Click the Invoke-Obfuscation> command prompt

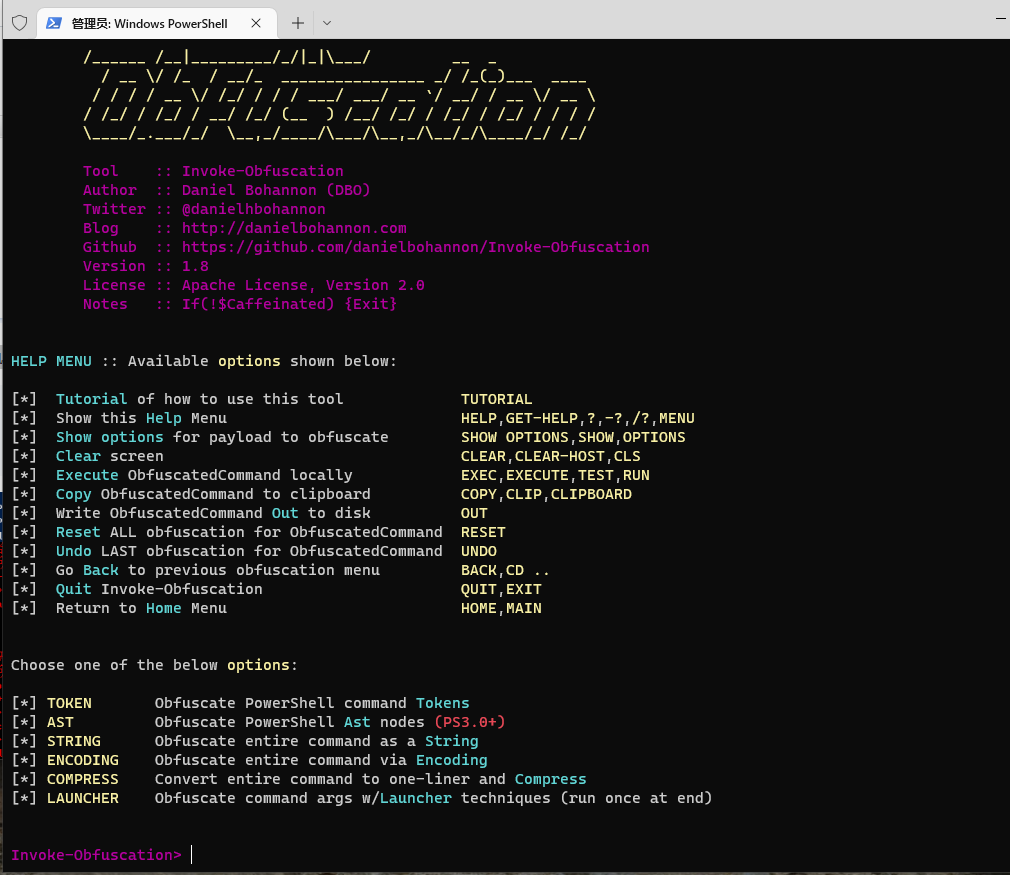tap(96, 855)
